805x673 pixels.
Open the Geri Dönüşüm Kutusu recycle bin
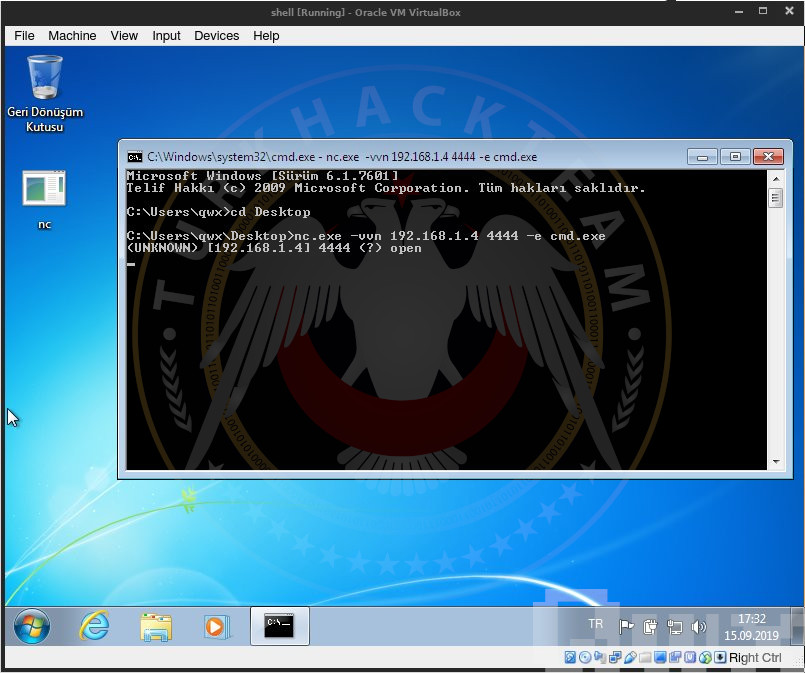(45, 94)
